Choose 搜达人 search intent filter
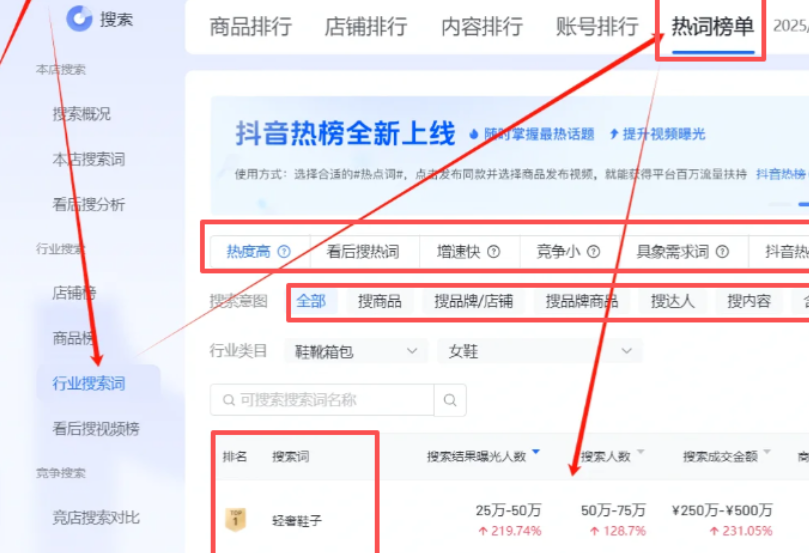Image resolution: width=809 pixels, height=553 pixels. 672,301
